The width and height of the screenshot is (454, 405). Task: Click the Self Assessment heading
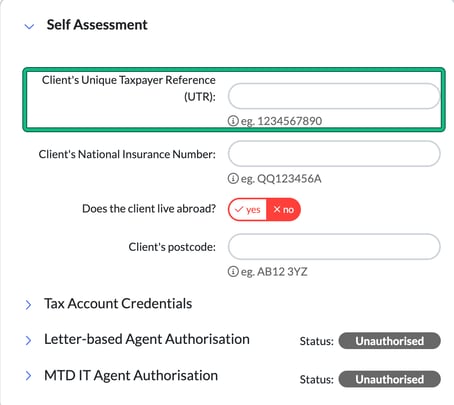(97, 25)
